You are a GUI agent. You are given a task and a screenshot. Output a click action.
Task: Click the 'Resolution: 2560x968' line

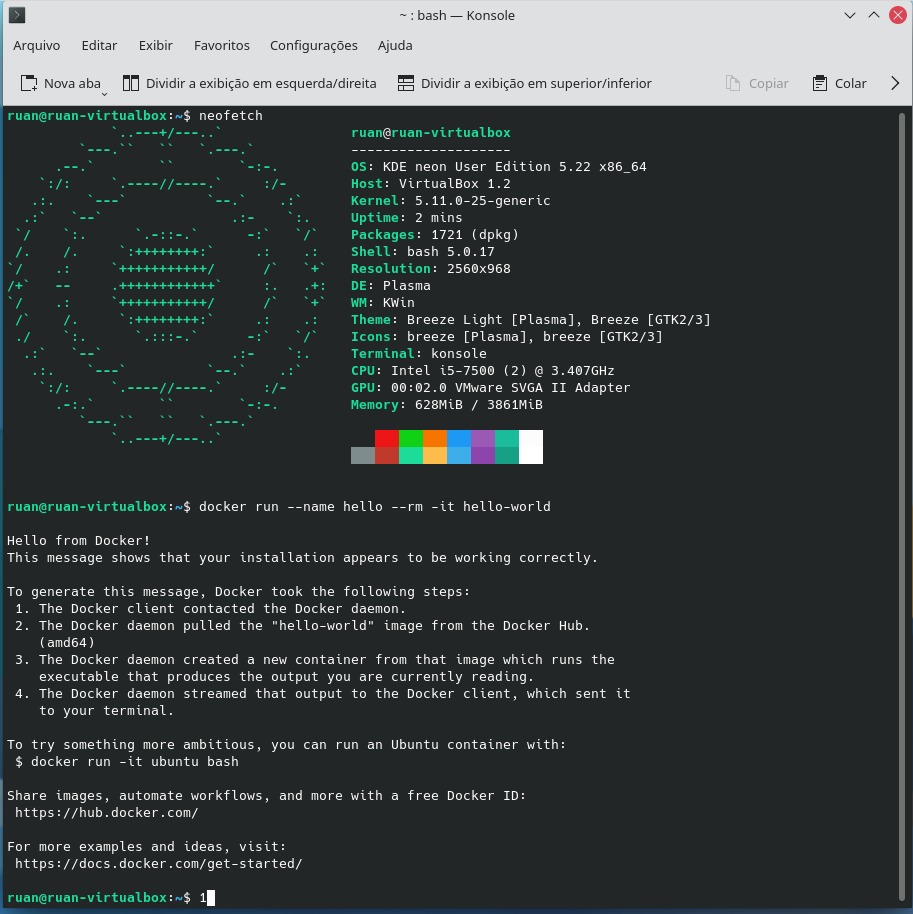(431, 269)
